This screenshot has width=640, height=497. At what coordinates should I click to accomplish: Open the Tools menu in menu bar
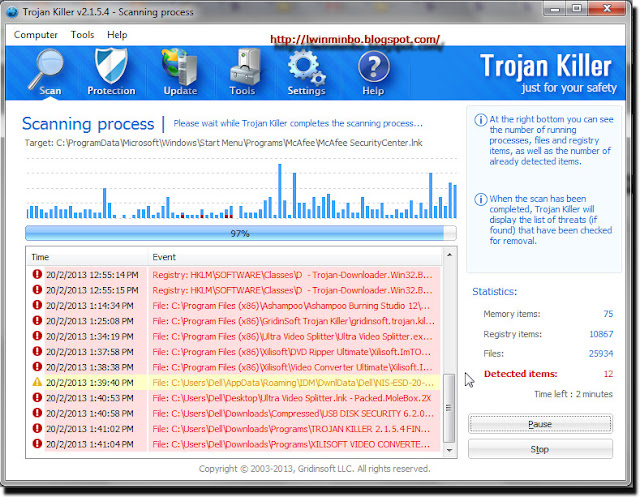pos(82,35)
